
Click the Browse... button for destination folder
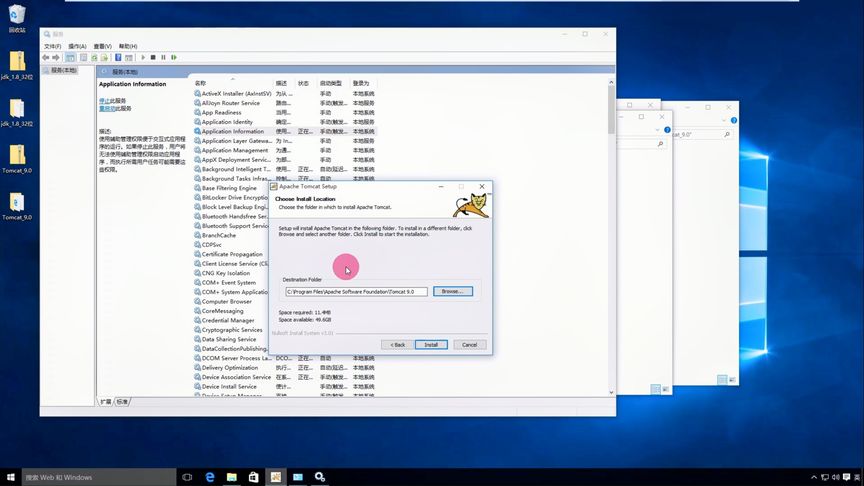point(452,291)
